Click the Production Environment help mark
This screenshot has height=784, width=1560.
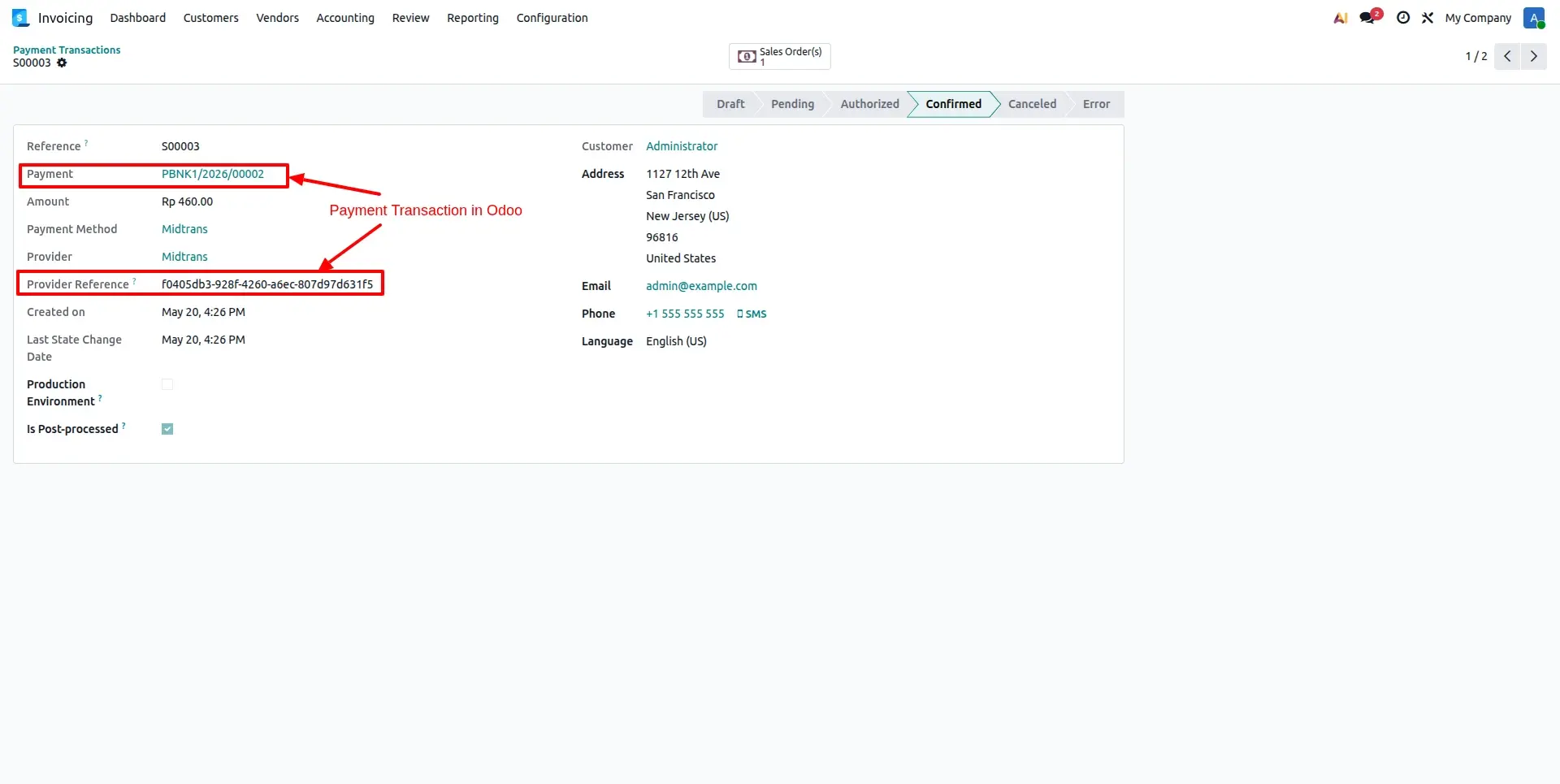point(100,398)
